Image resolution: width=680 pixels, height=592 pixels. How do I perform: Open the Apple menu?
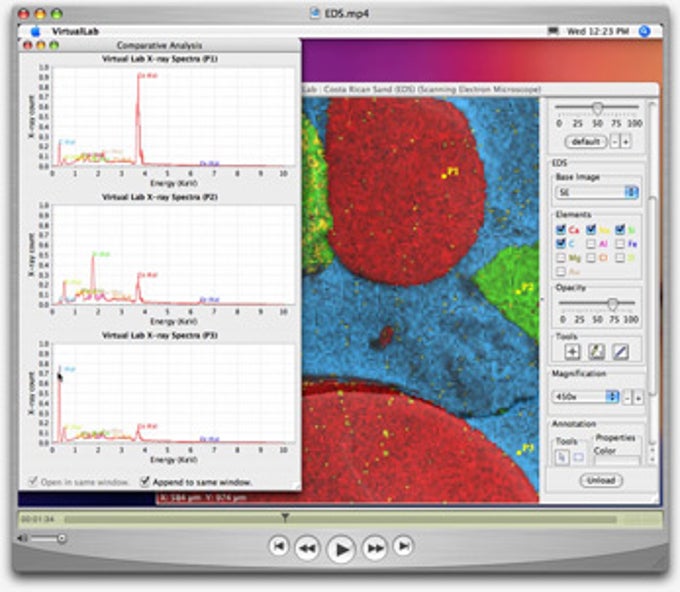[36, 31]
